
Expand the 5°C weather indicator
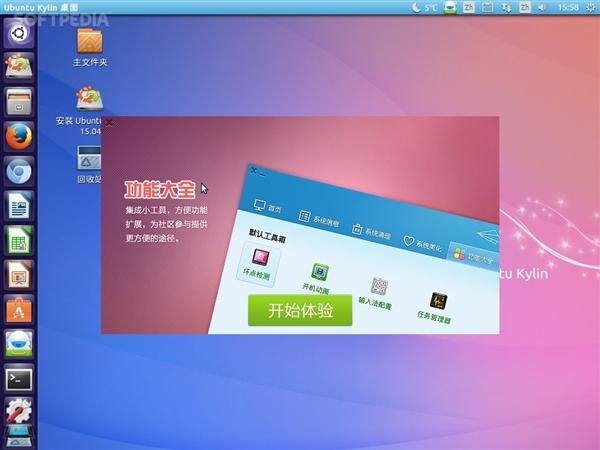tap(425, 7)
